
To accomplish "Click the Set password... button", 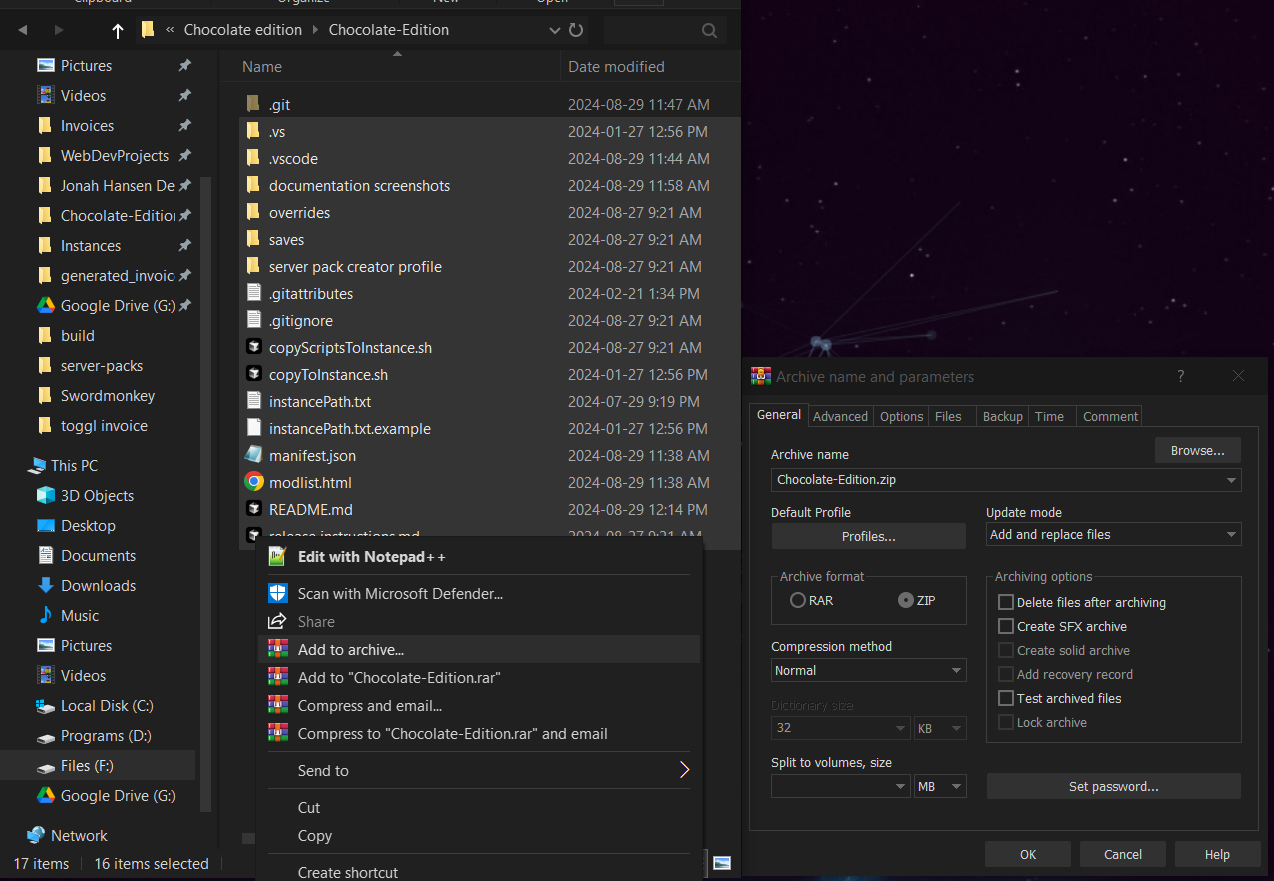I will tap(1113, 786).
